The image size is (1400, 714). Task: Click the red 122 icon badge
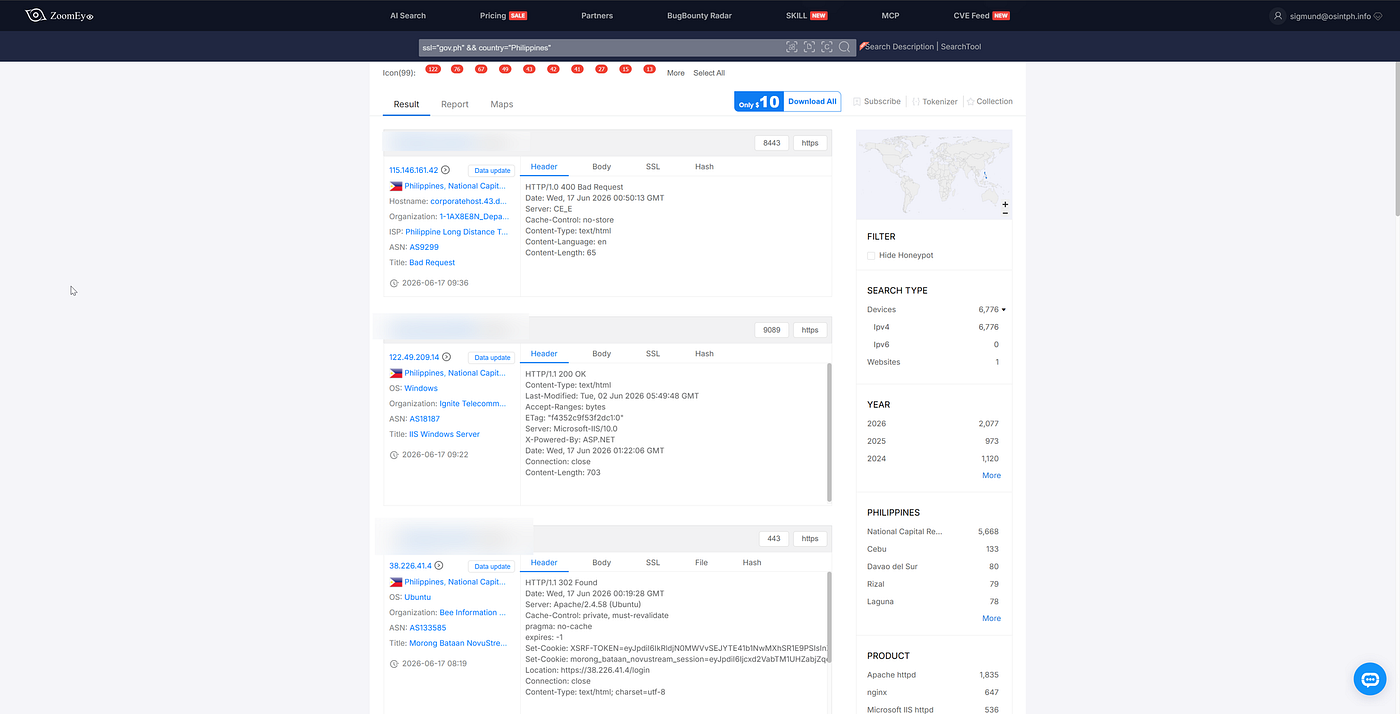(x=433, y=69)
